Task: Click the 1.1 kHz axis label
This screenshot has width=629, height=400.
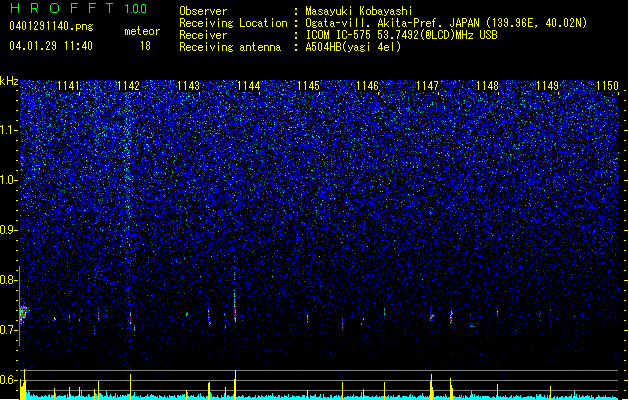Action: [9, 130]
